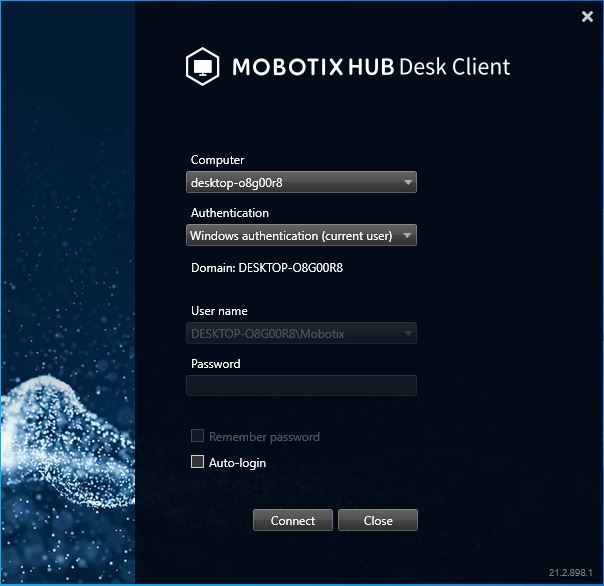Close the login window with the X icon
Image resolution: width=604 pixels, height=586 pixels.
(x=587, y=16)
